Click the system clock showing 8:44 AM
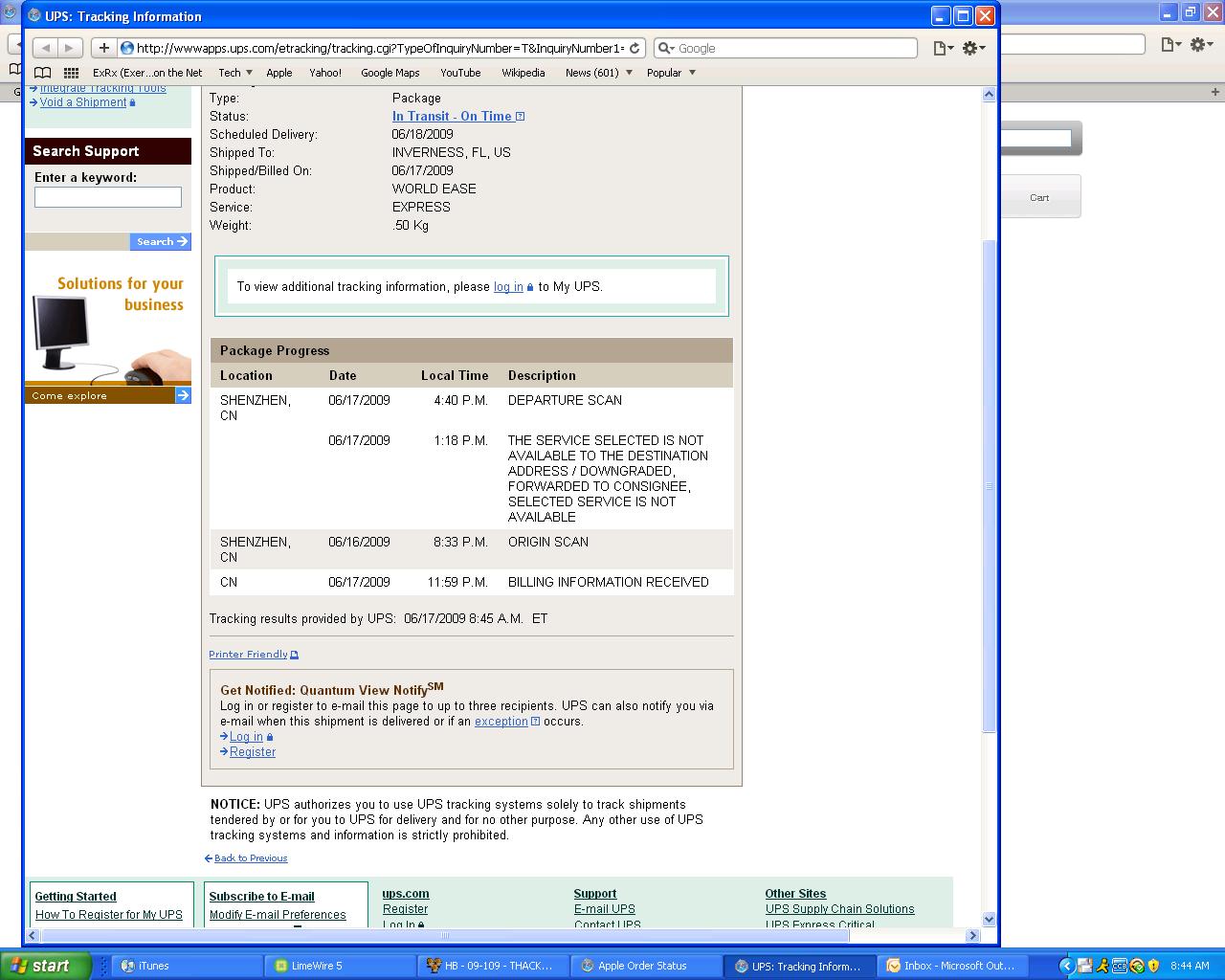 [1190, 966]
